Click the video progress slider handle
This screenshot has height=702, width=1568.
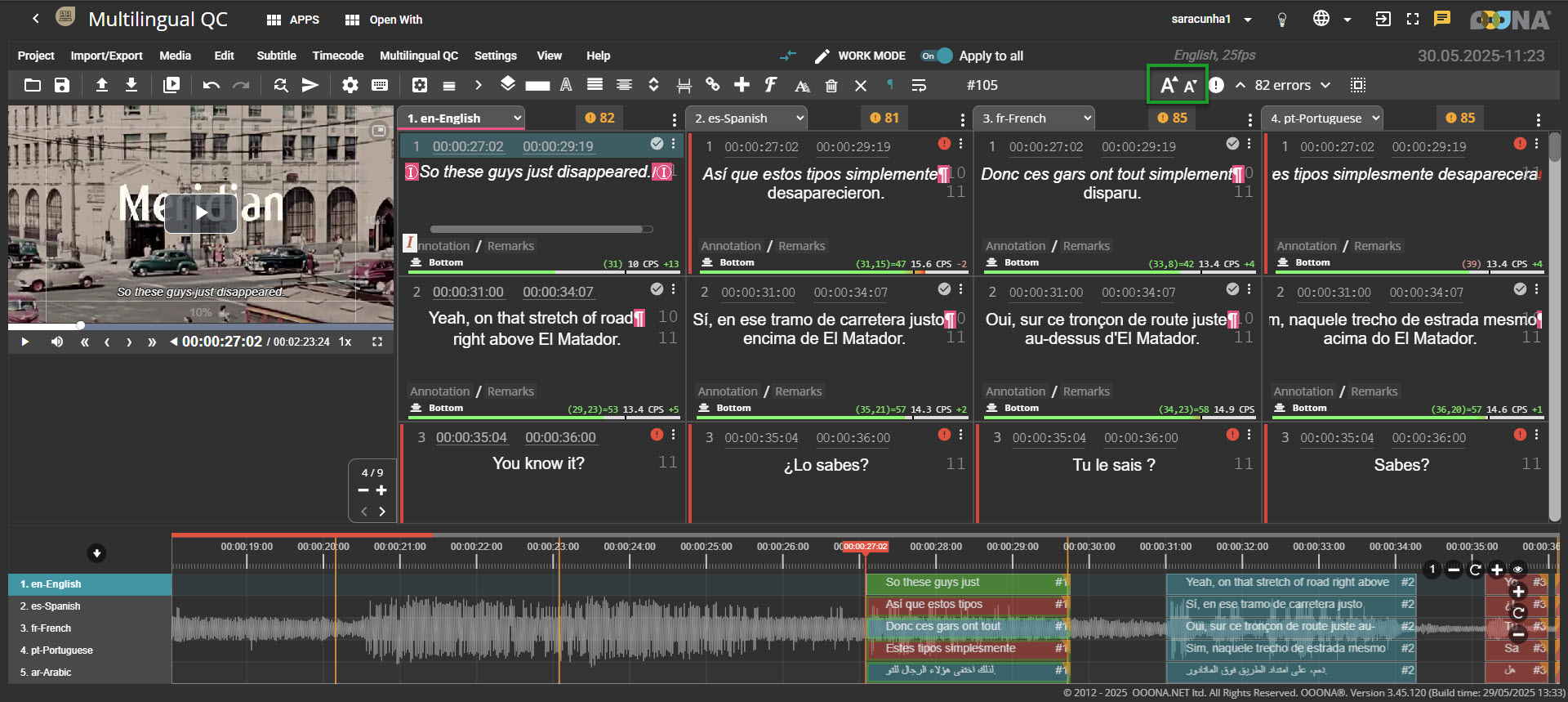[x=81, y=325]
